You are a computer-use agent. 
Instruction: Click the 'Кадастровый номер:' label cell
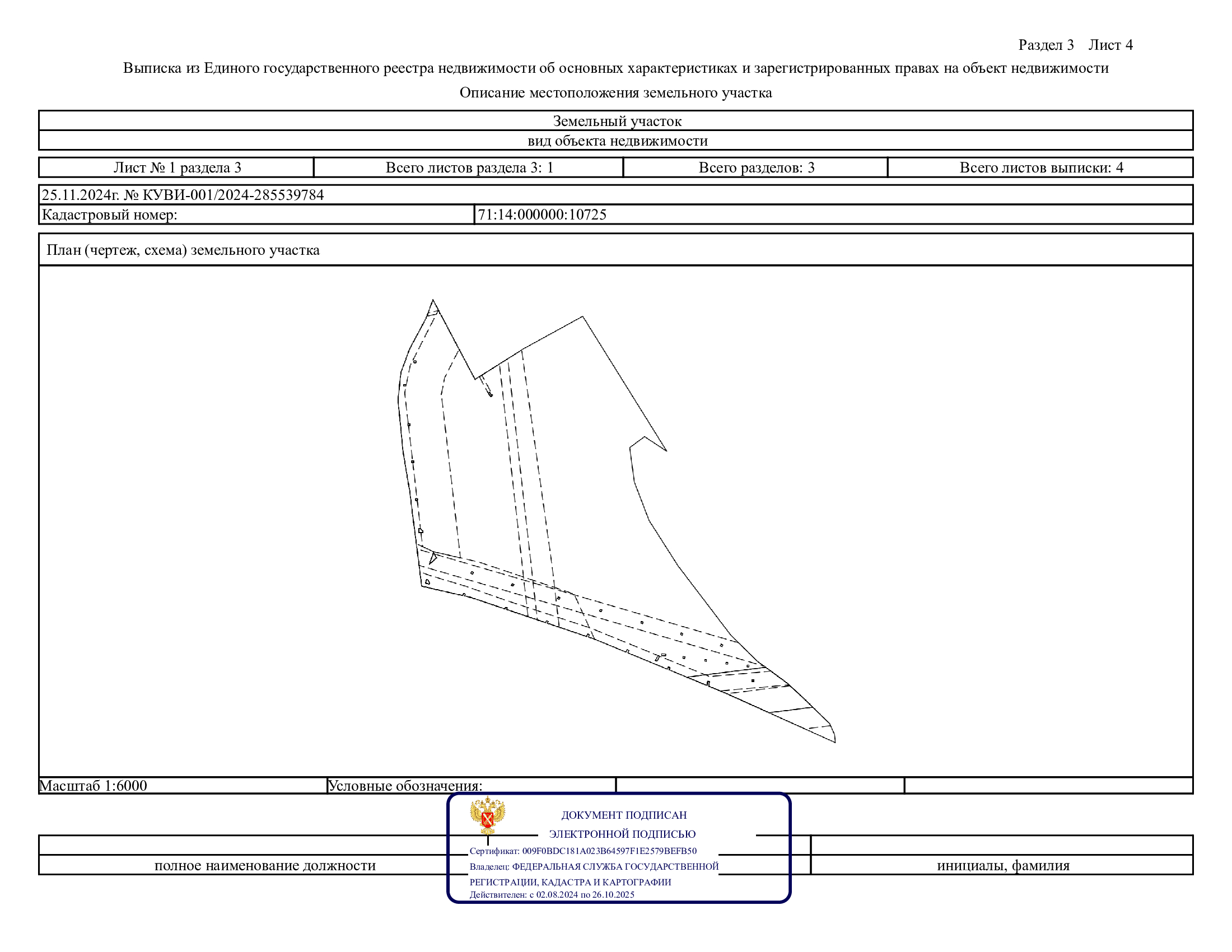110,214
